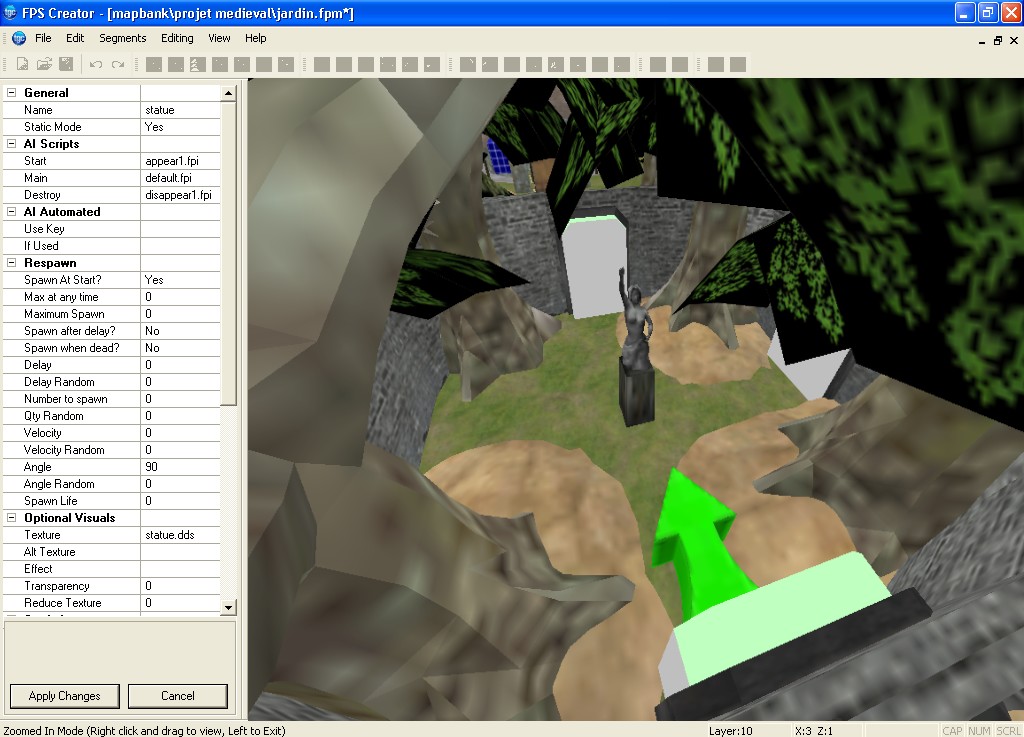The image size is (1024, 737).
Task: Click the 'Layer:10' status bar entry
Action: 731,730
